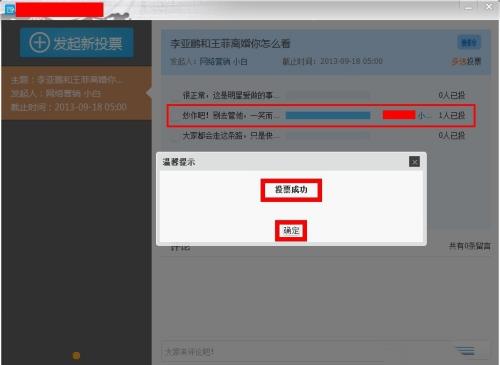Minimize the voting application window

468,7
